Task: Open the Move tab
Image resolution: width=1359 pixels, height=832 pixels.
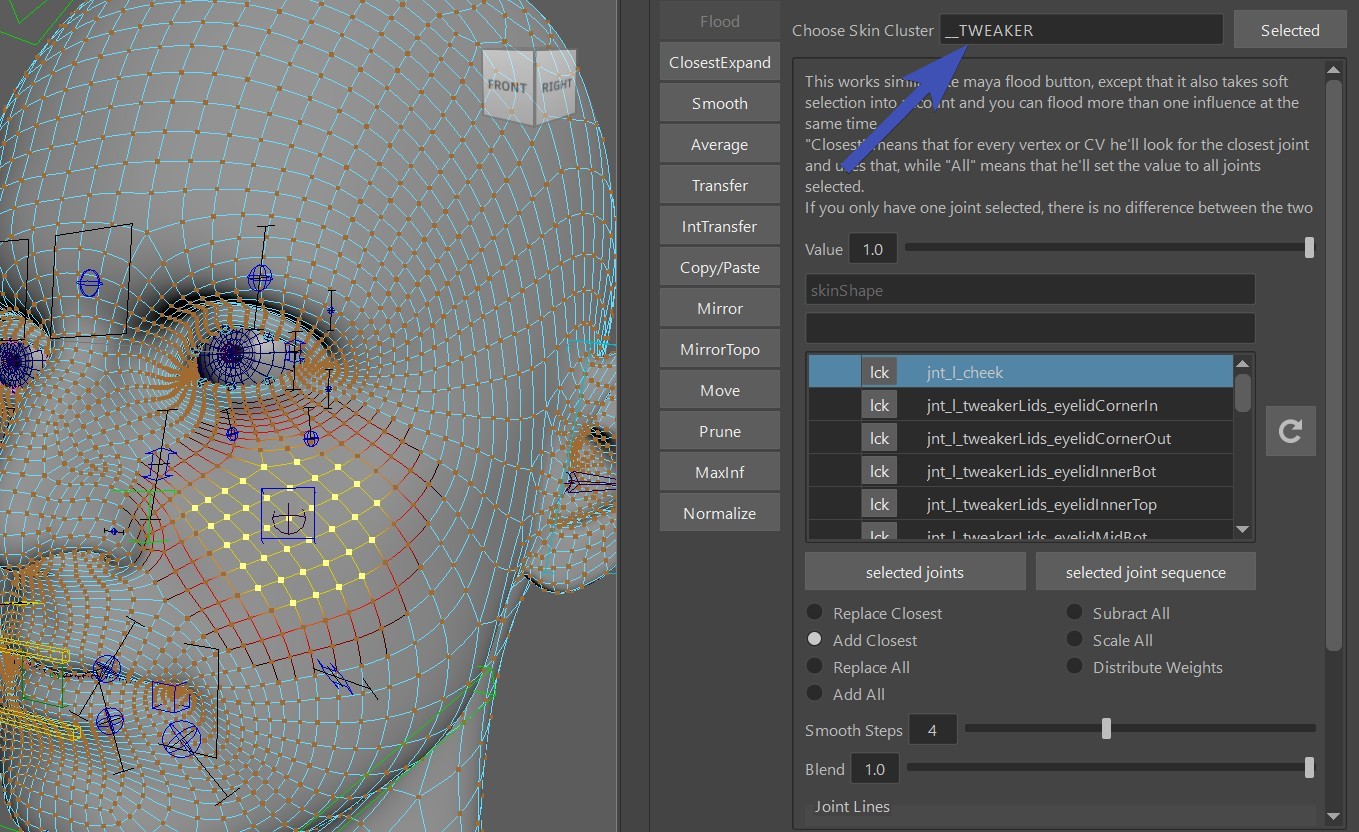Action: point(719,390)
